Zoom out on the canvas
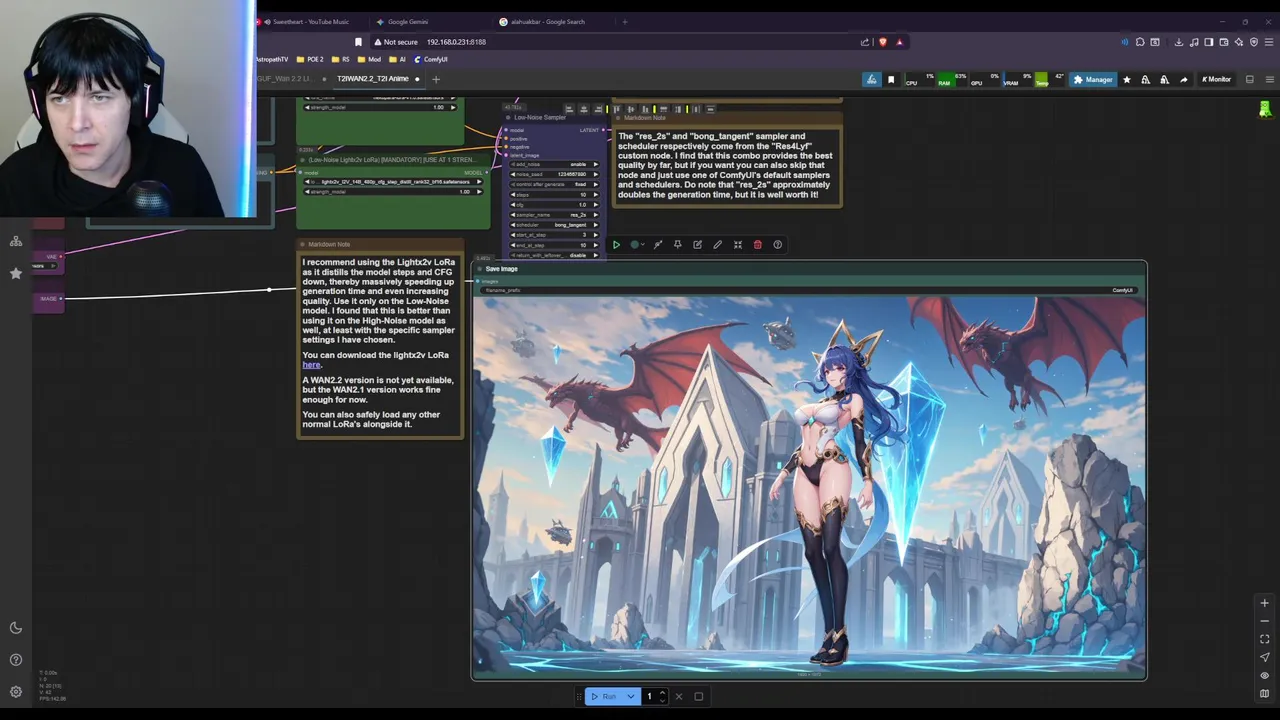The height and width of the screenshot is (720, 1280). pyautogui.click(x=1264, y=621)
